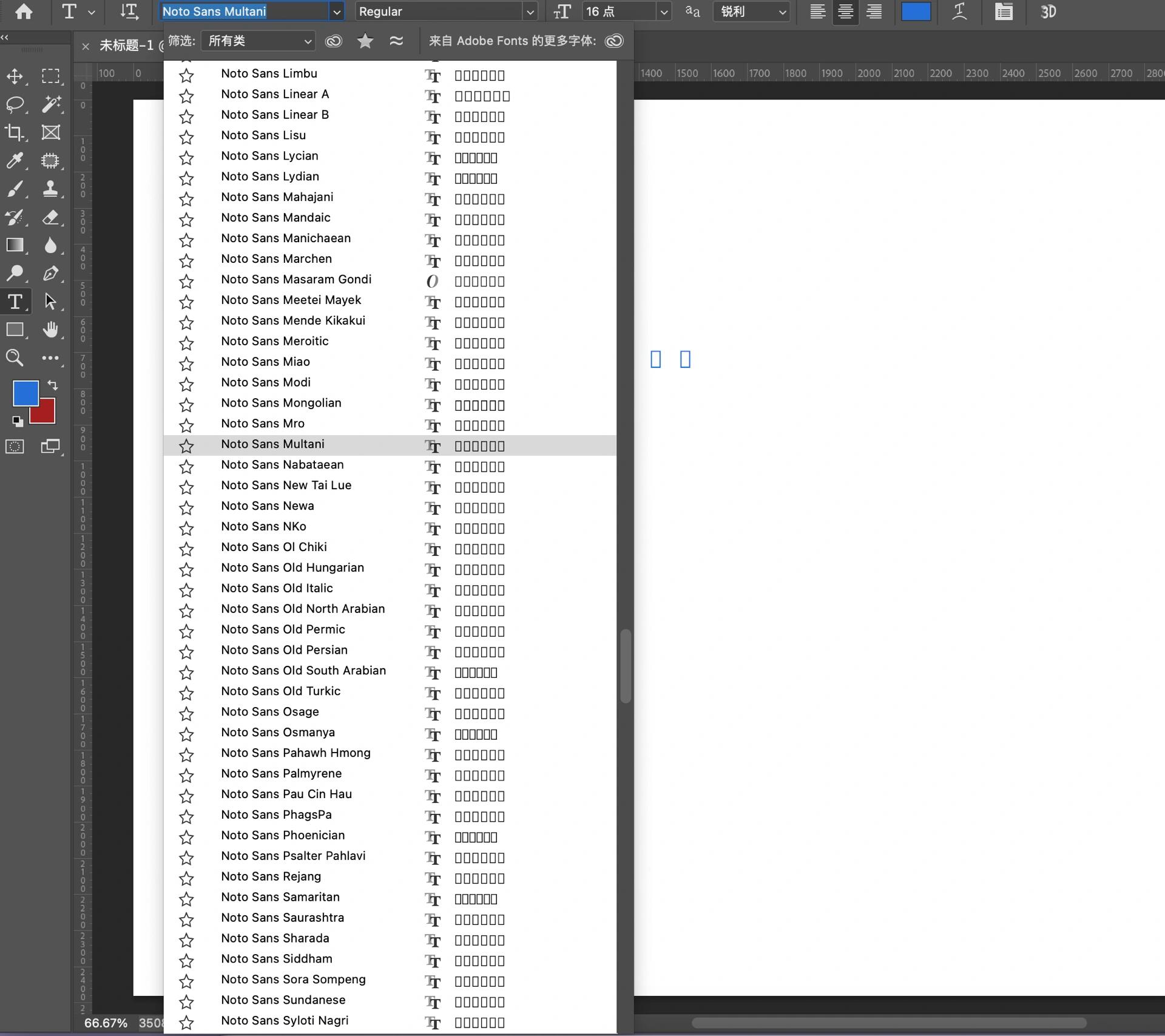Screen dimensions: 1165x1036
Task: Show similar fonts filter
Action: click(x=396, y=41)
